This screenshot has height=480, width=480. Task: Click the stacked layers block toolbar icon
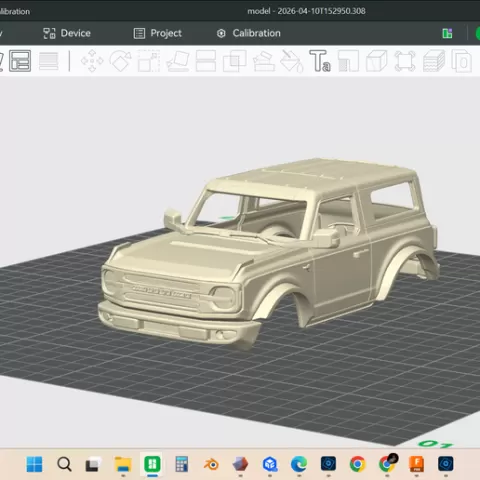(x=434, y=61)
